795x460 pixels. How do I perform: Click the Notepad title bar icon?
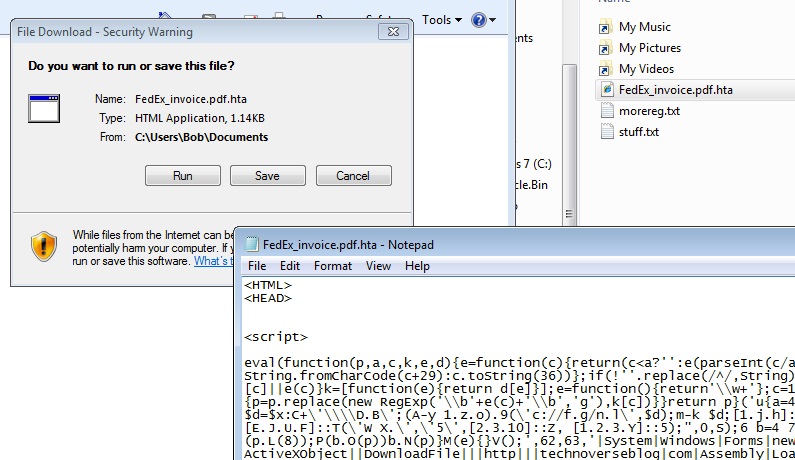[x=251, y=244]
